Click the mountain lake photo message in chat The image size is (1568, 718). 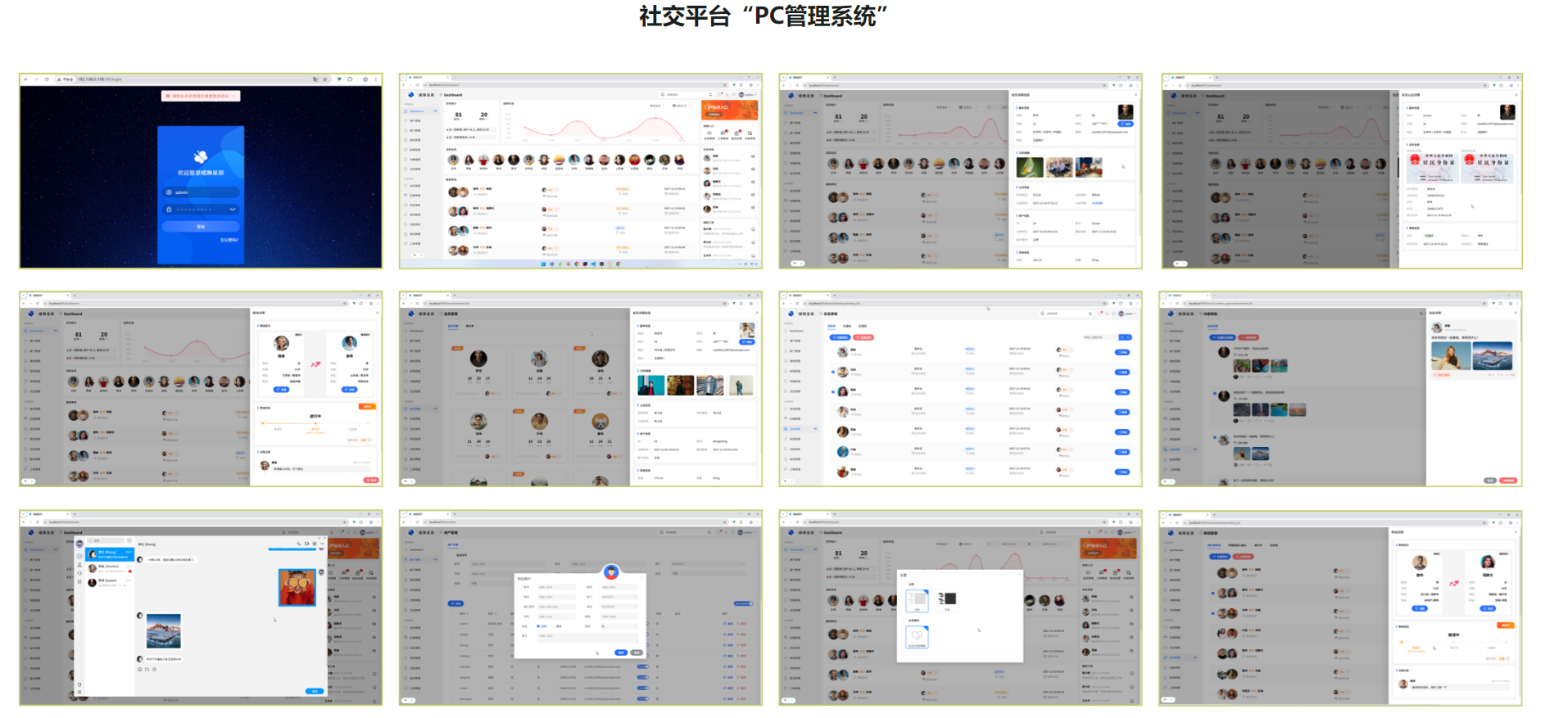pos(163,631)
